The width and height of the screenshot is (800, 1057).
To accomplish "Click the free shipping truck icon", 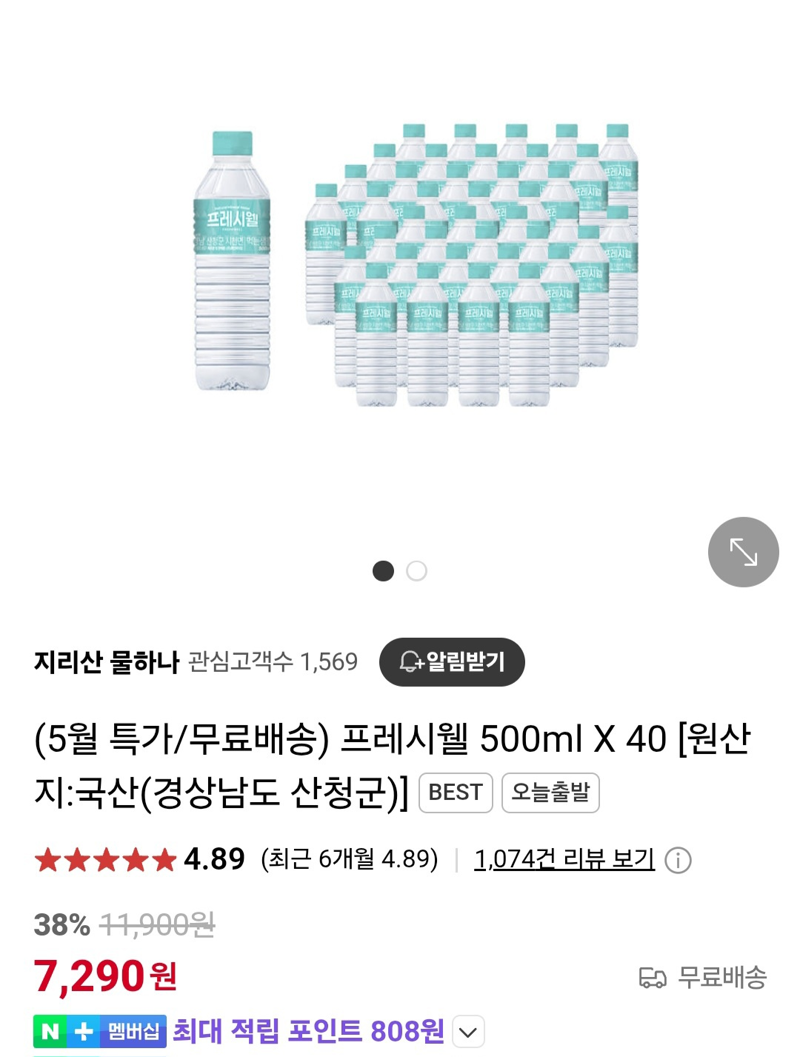I will coord(652,977).
